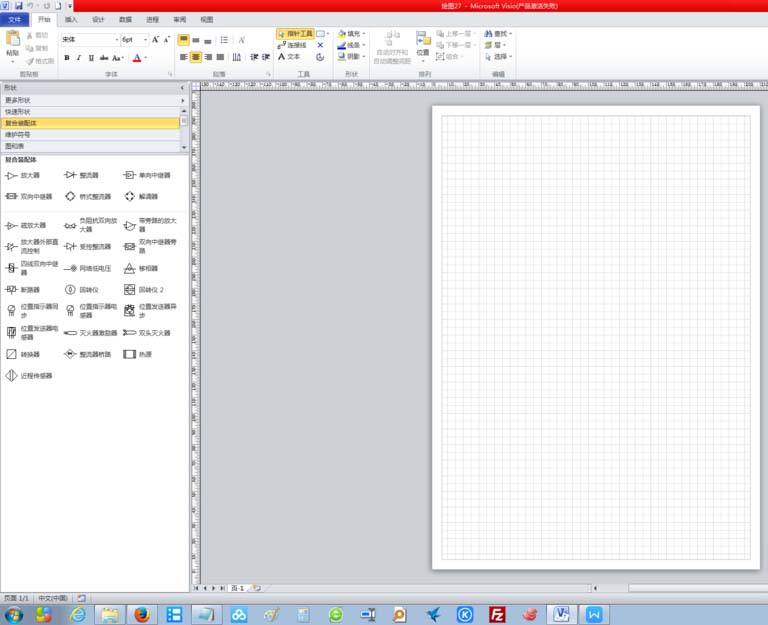
Task: Click the Page-1 (页-1) sheet tab
Action: 238,588
